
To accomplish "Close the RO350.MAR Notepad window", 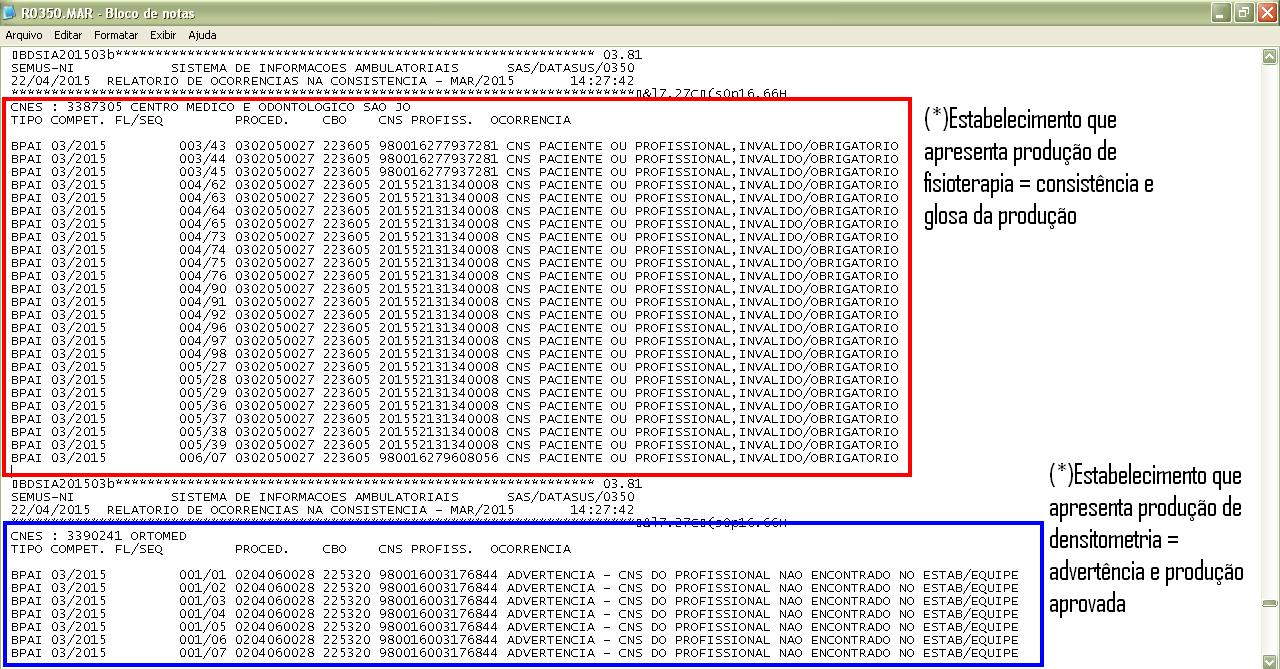I will point(1265,13).
